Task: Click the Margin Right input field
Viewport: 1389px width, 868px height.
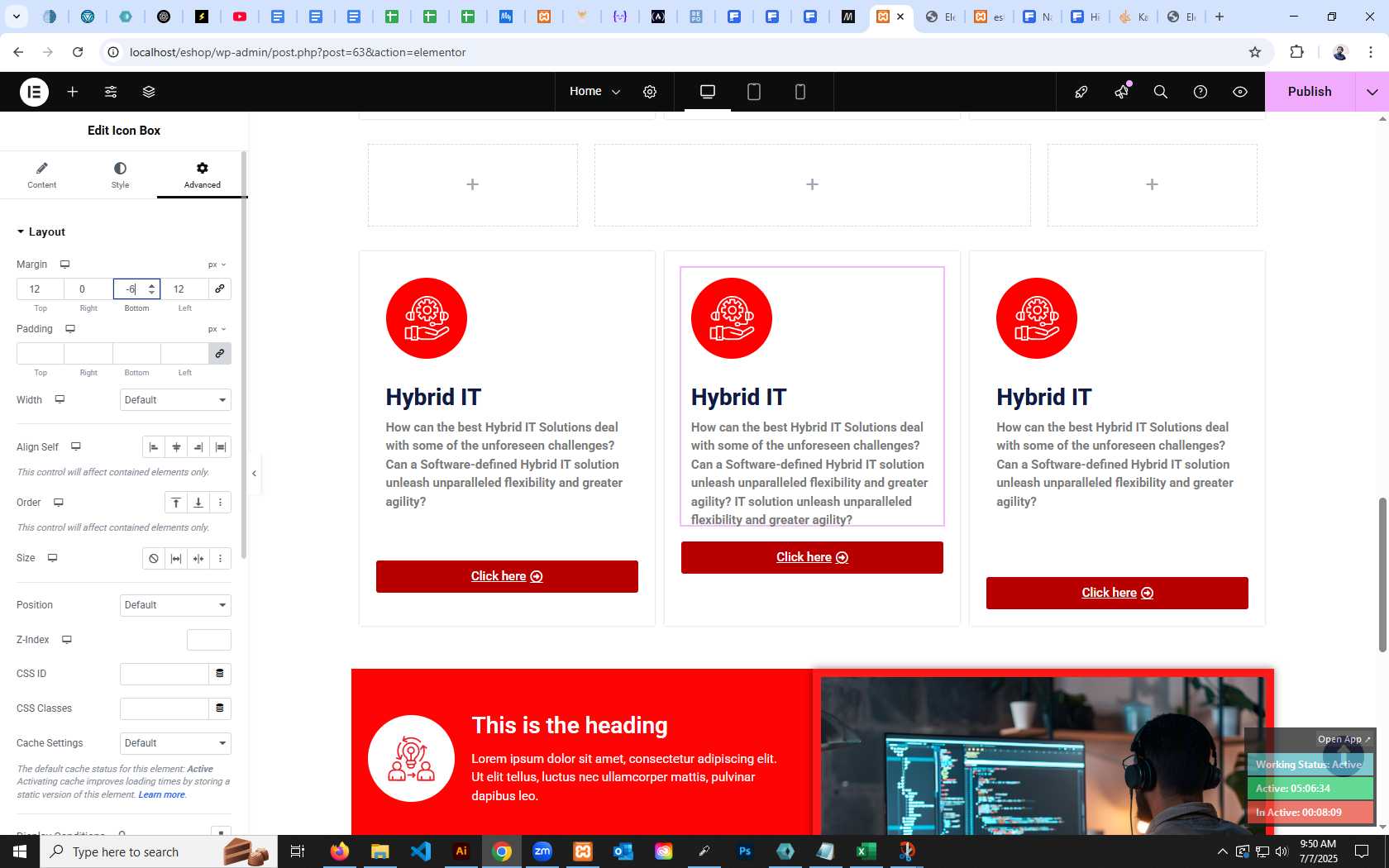Action: coord(88,289)
